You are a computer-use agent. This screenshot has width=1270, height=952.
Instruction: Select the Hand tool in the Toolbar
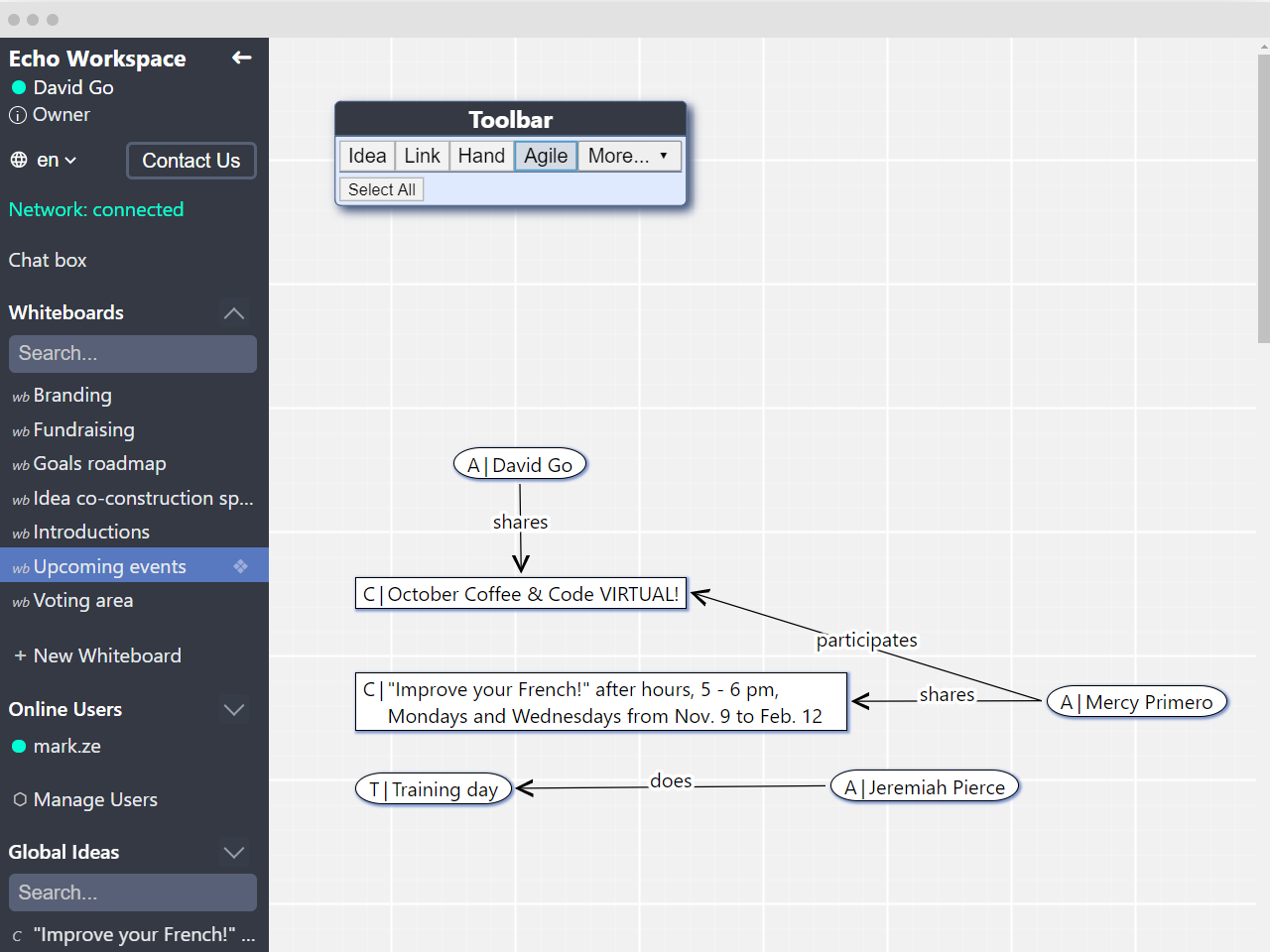point(481,156)
